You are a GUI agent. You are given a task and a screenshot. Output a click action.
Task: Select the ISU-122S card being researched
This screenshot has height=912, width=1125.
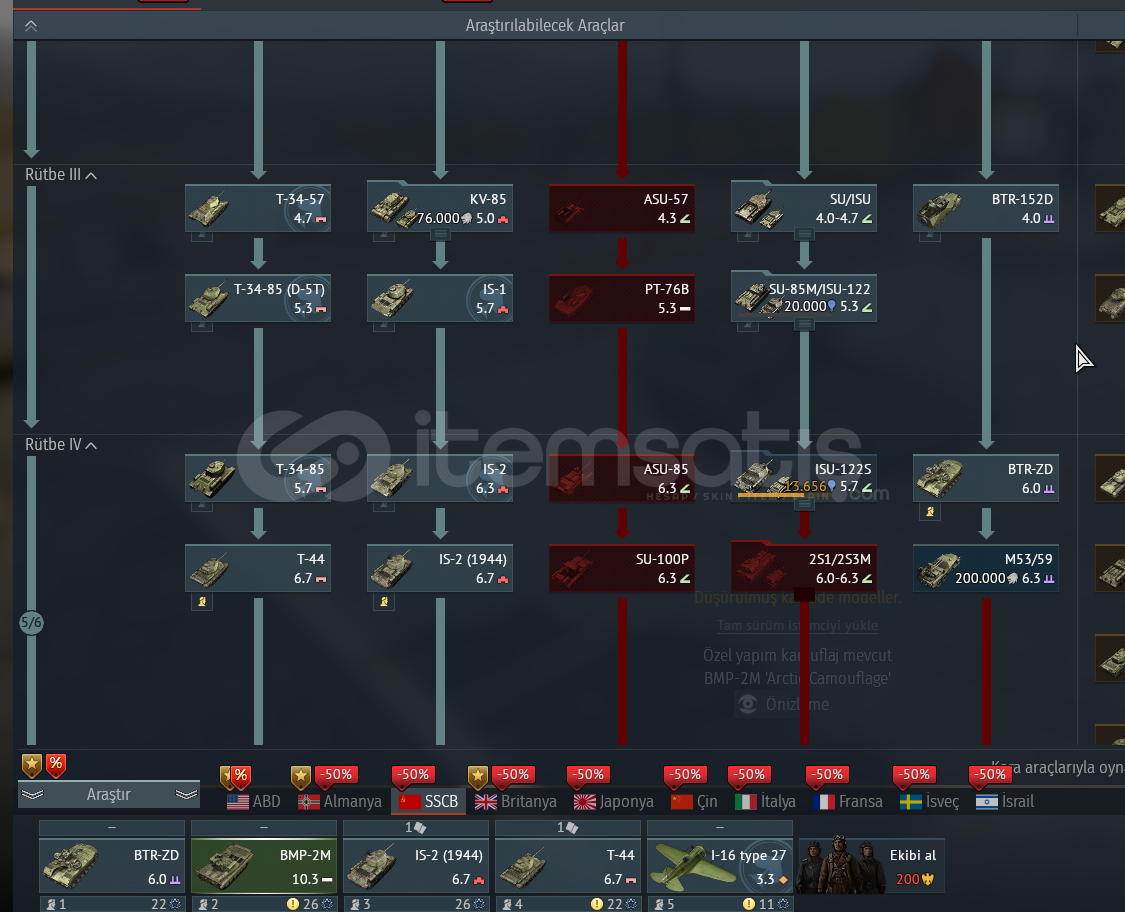tap(804, 478)
